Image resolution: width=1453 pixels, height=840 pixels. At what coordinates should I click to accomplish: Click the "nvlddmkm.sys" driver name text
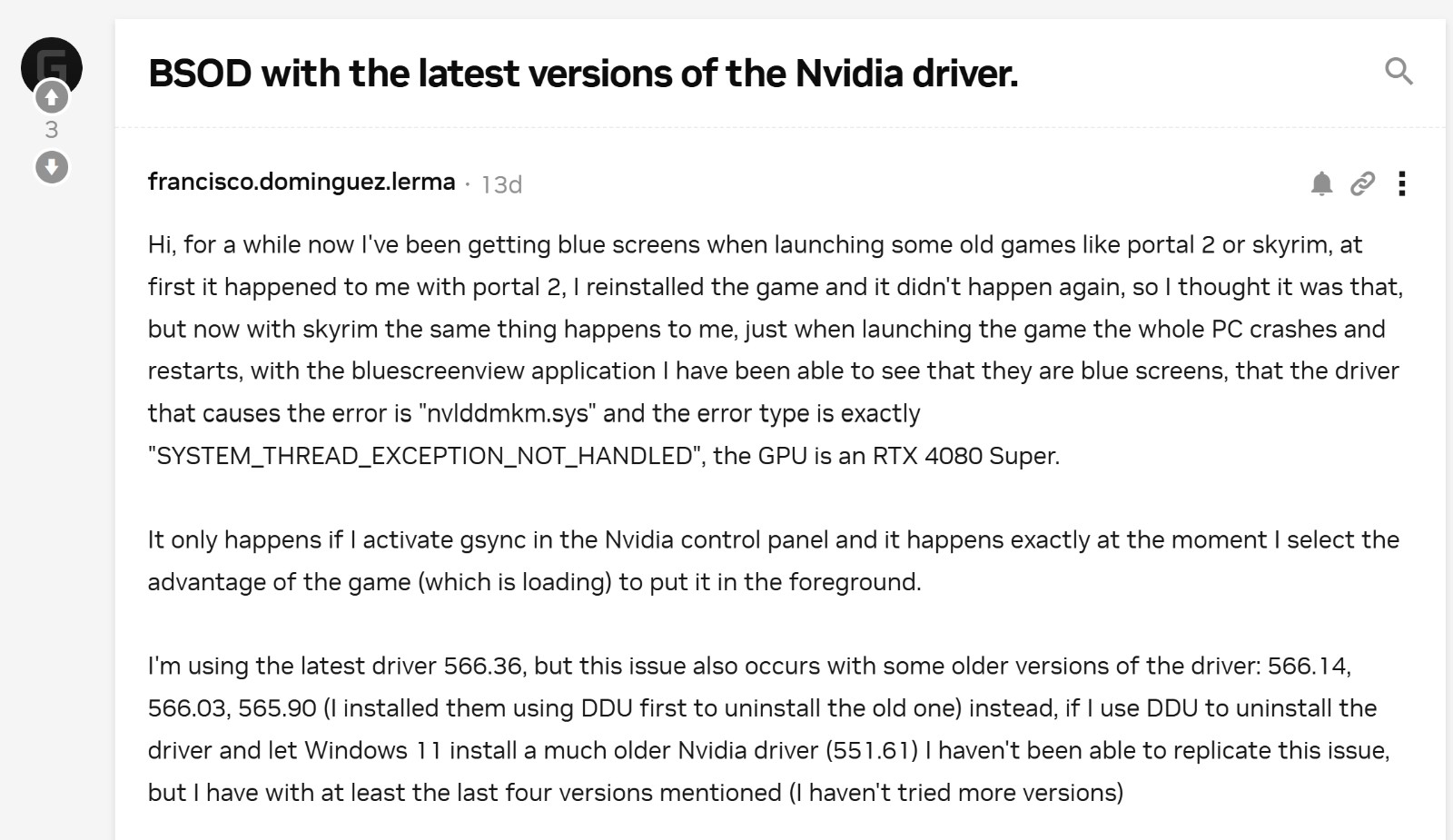[x=507, y=413]
